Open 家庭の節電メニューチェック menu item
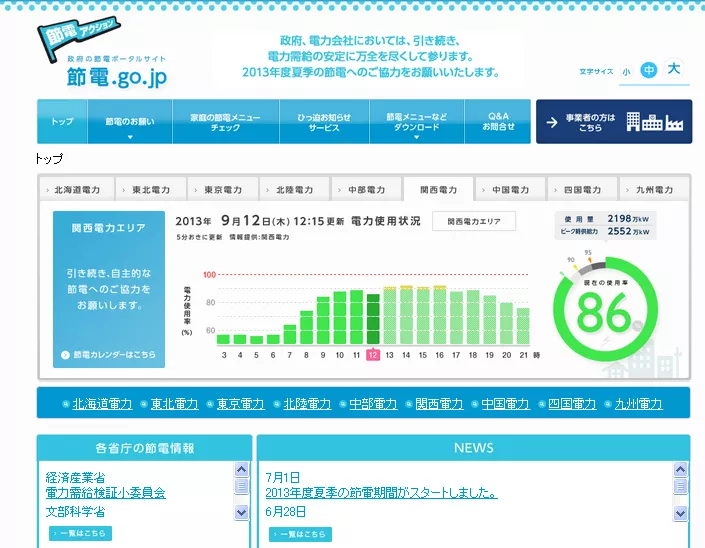The image size is (705, 548). click(226, 121)
